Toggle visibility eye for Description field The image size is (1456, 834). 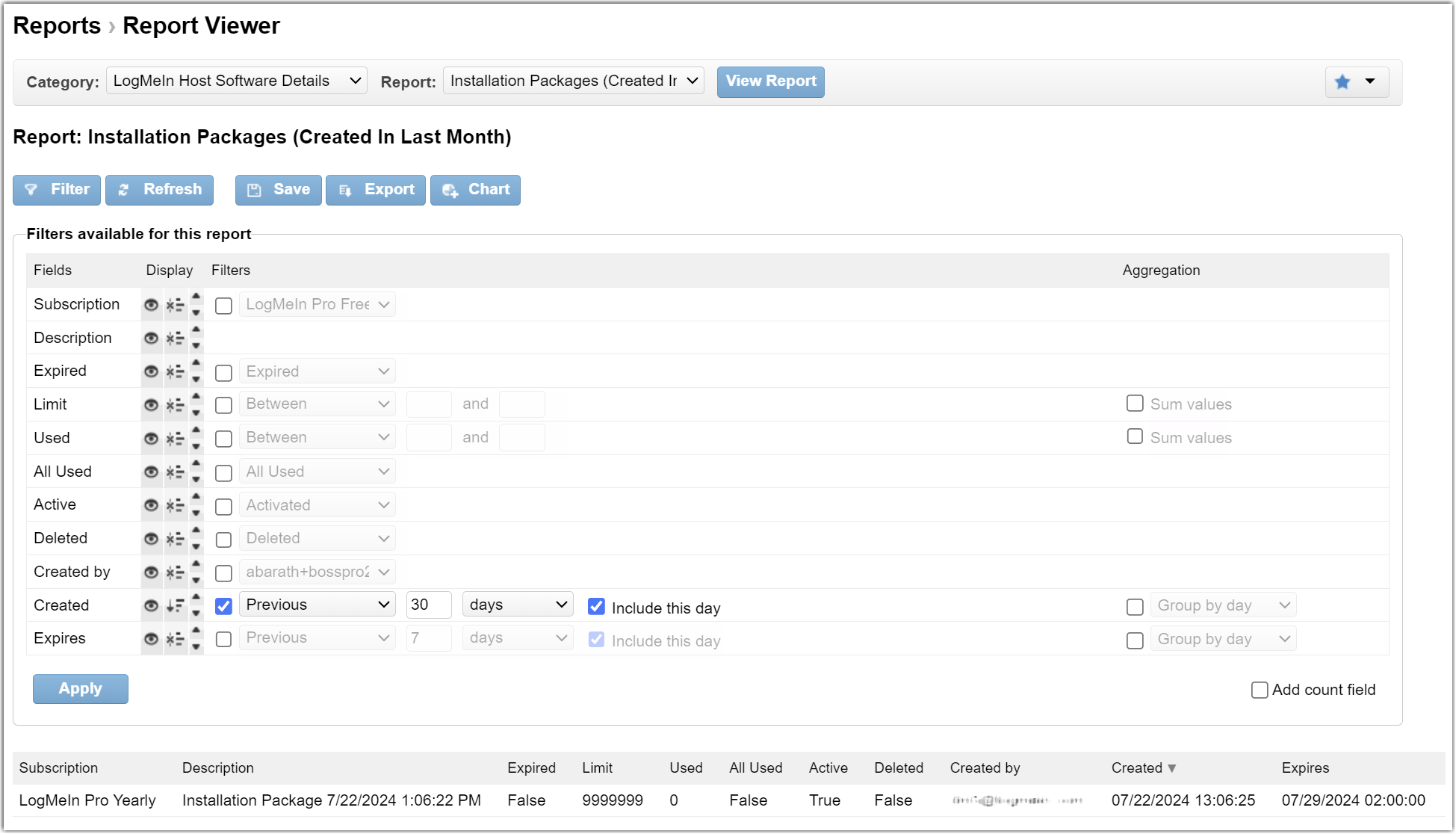pos(151,339)
